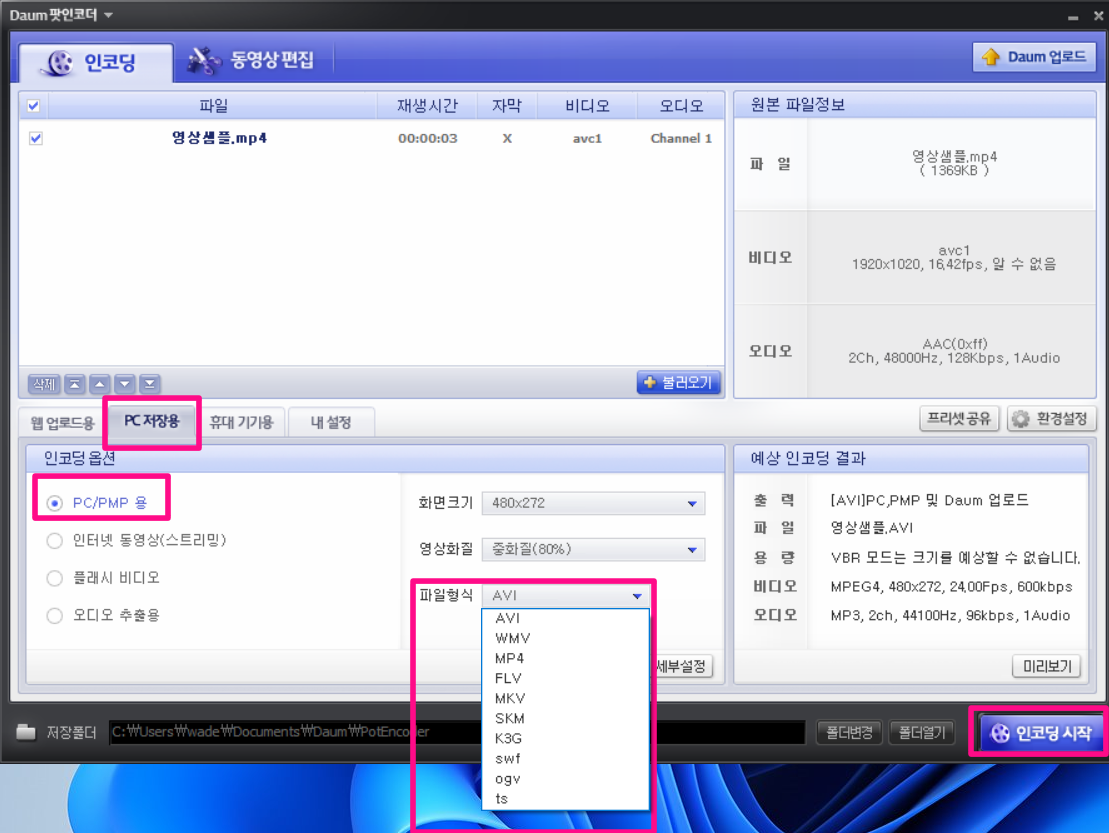The height and width of the screenshot is (833, 1109).
Task: Move selected file down one position
Action: click(x=124, y=384)
